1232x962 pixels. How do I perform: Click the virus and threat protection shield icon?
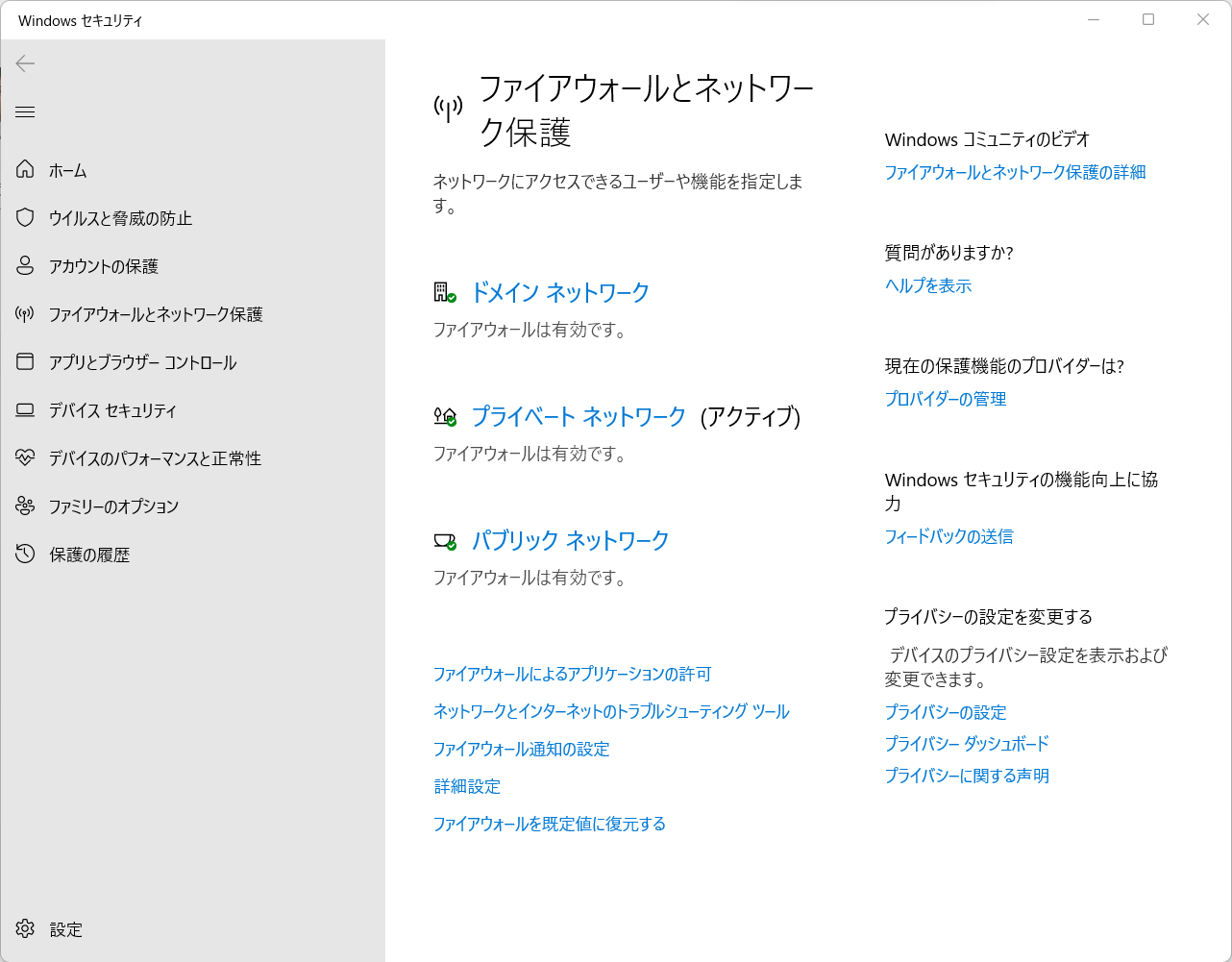tap(25, 218)
